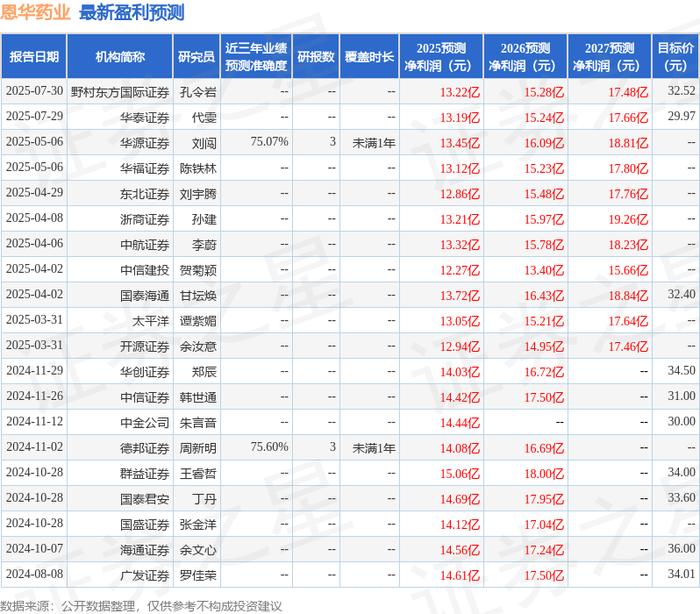Click the 恩华药业 title text

click(x=35, y=13)
